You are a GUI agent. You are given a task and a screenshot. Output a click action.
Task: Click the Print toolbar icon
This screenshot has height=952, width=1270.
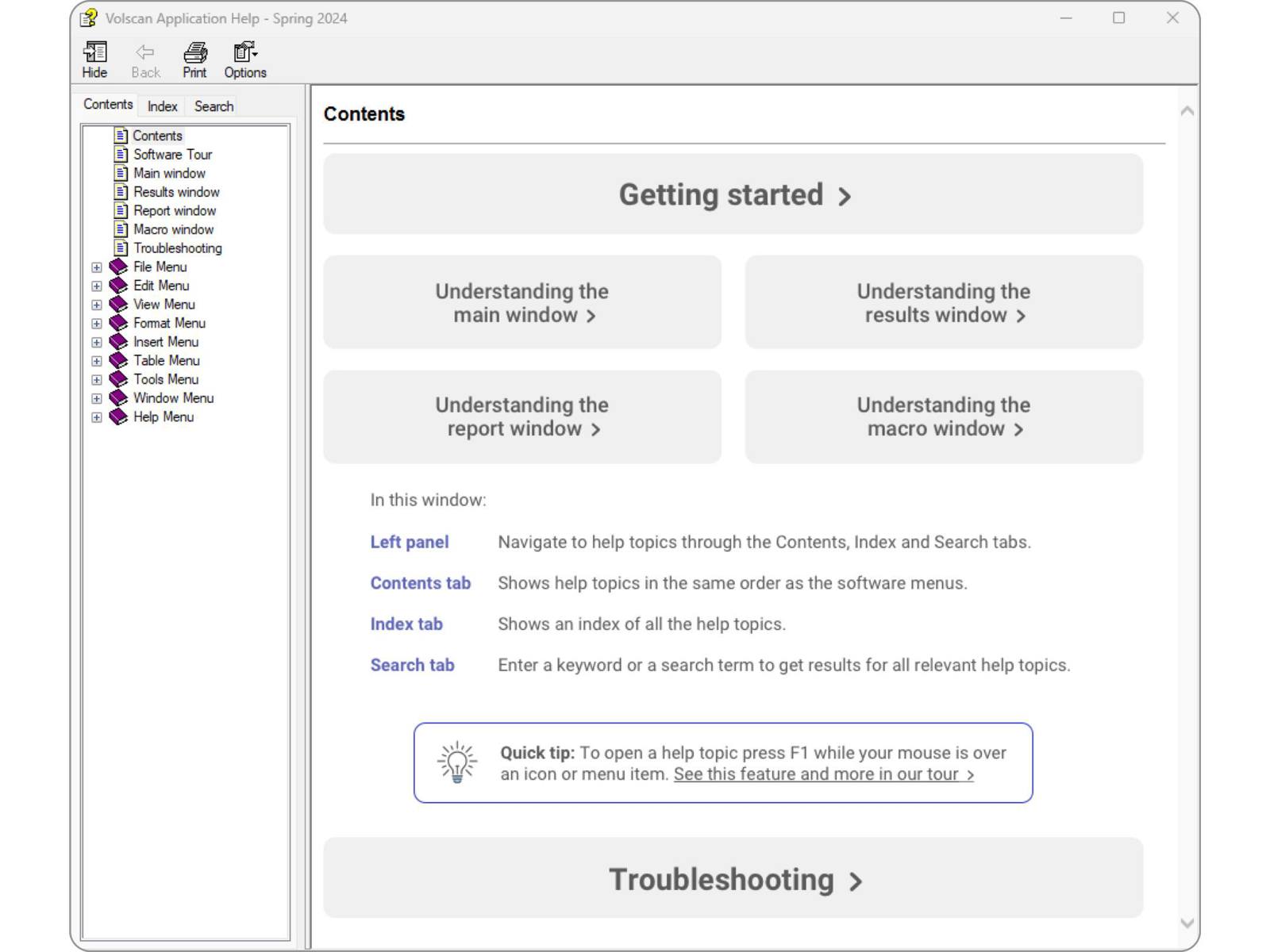pos(194,60)
